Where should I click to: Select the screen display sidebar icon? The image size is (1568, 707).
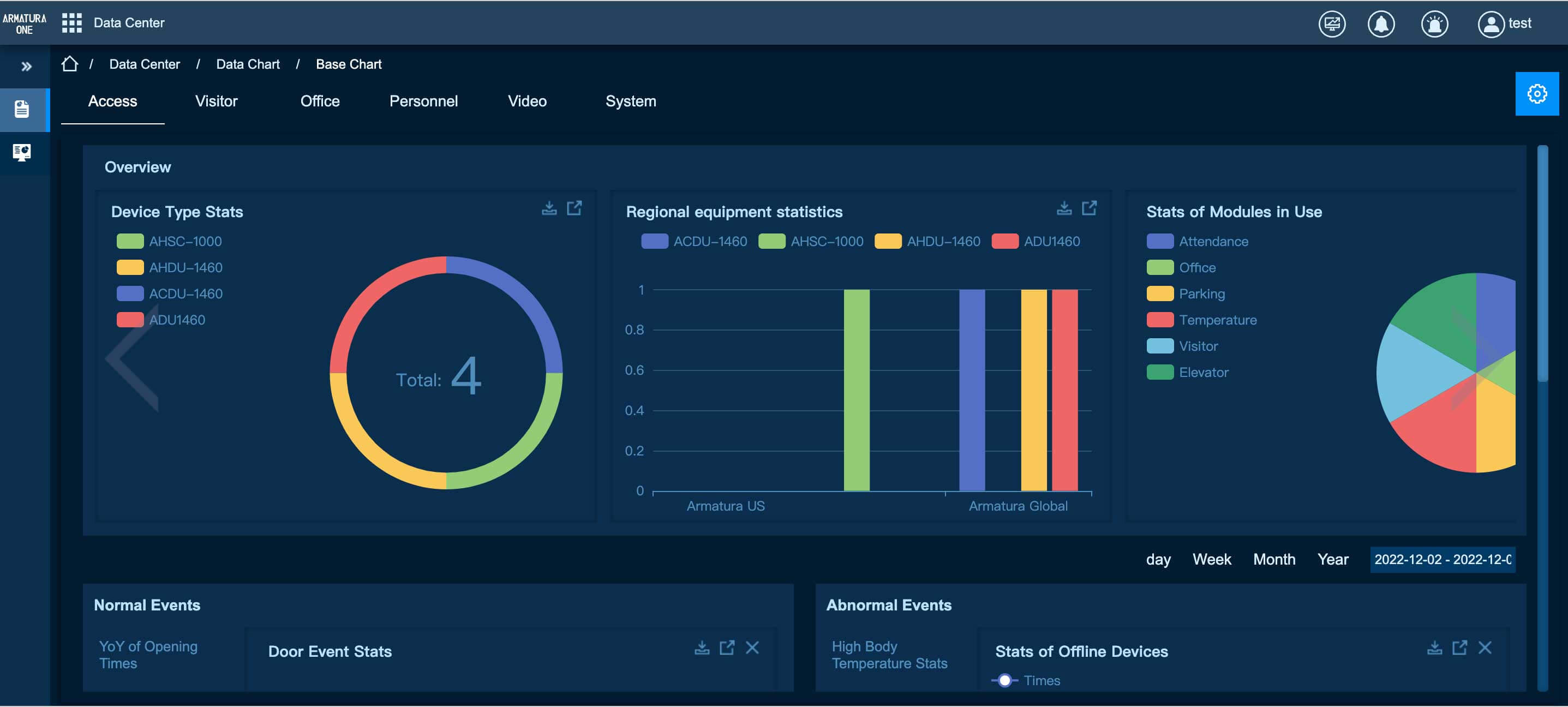[x=22, y=152]
